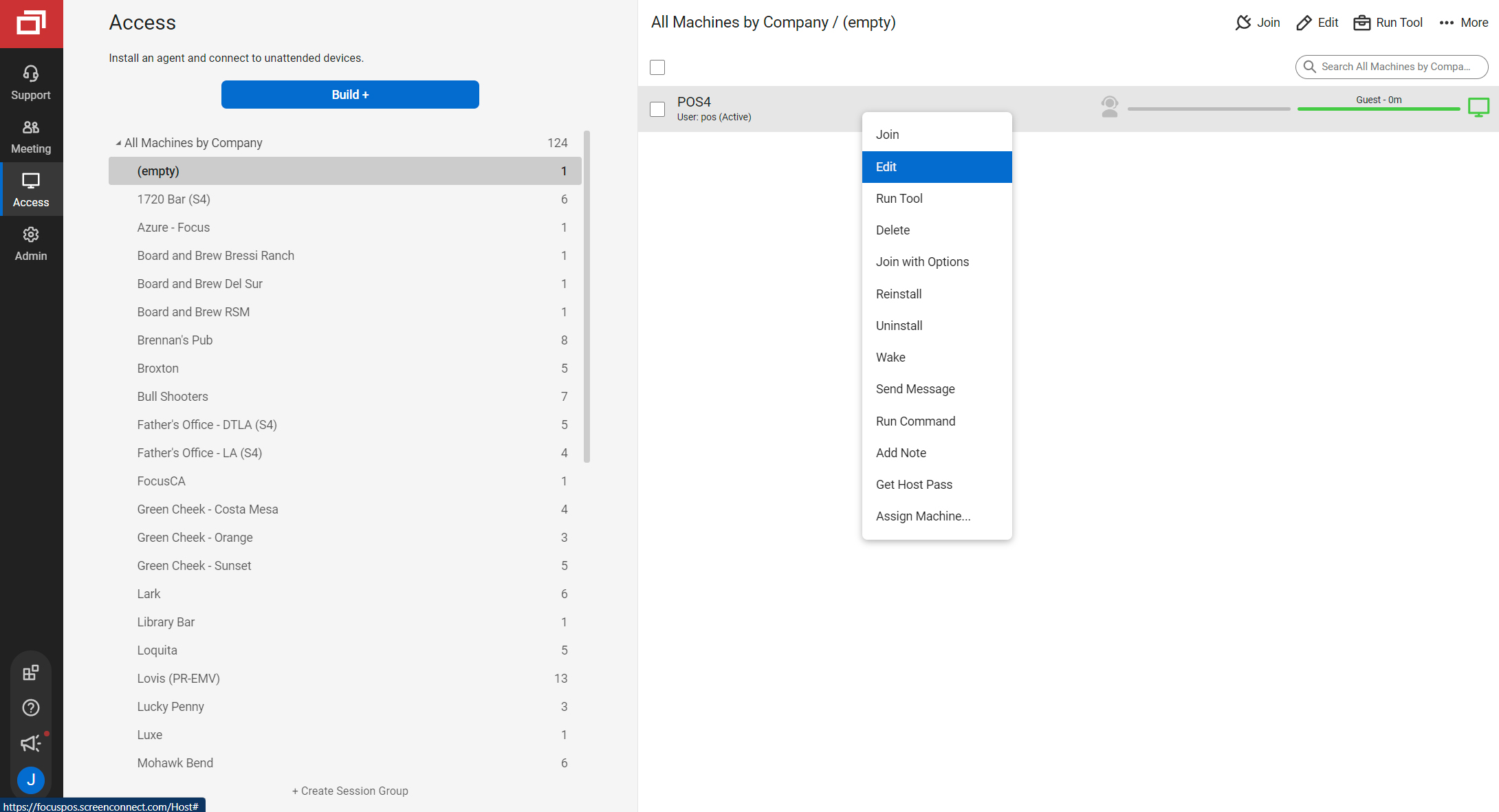
Task: Choose Join with Options menu entry
Action: pyautogui.click(x=922, y=262)
